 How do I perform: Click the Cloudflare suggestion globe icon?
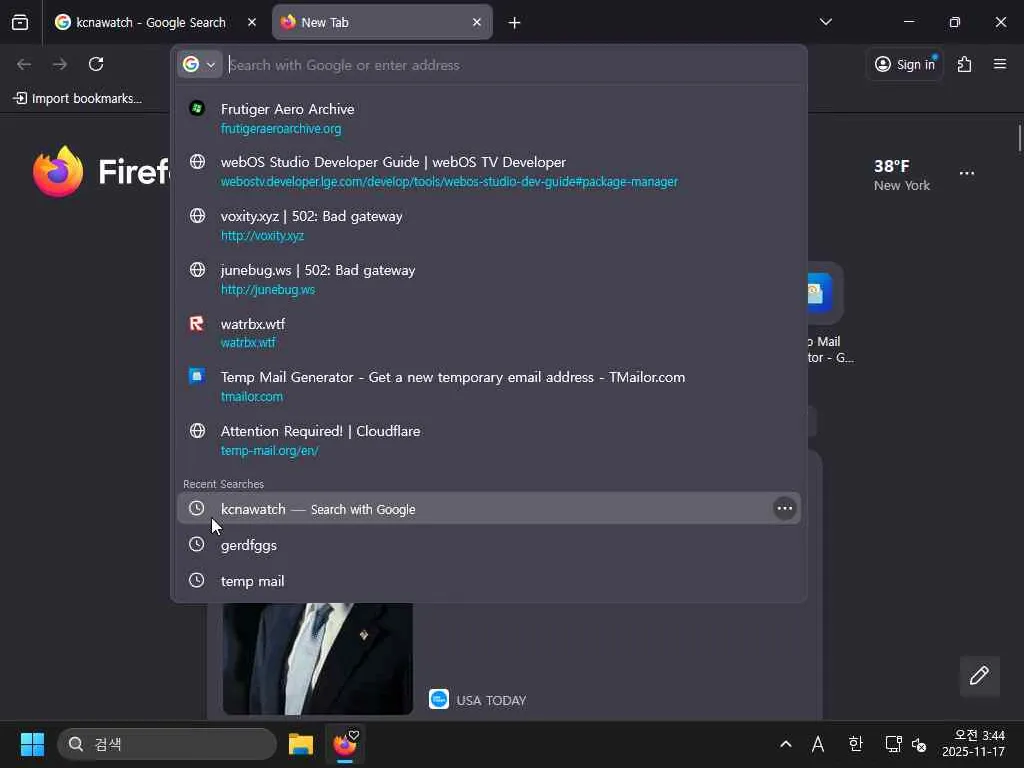pos(197,430)
